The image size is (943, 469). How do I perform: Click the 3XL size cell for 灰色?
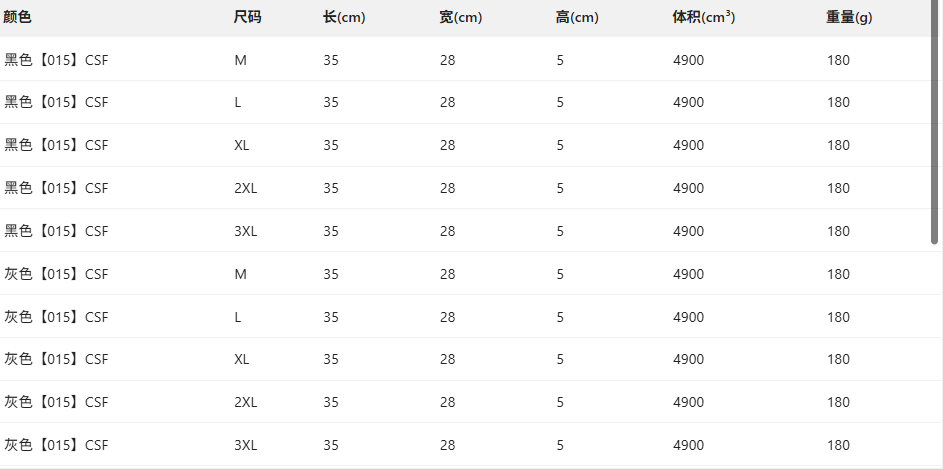pyautogui.click(x=246, y=445)
